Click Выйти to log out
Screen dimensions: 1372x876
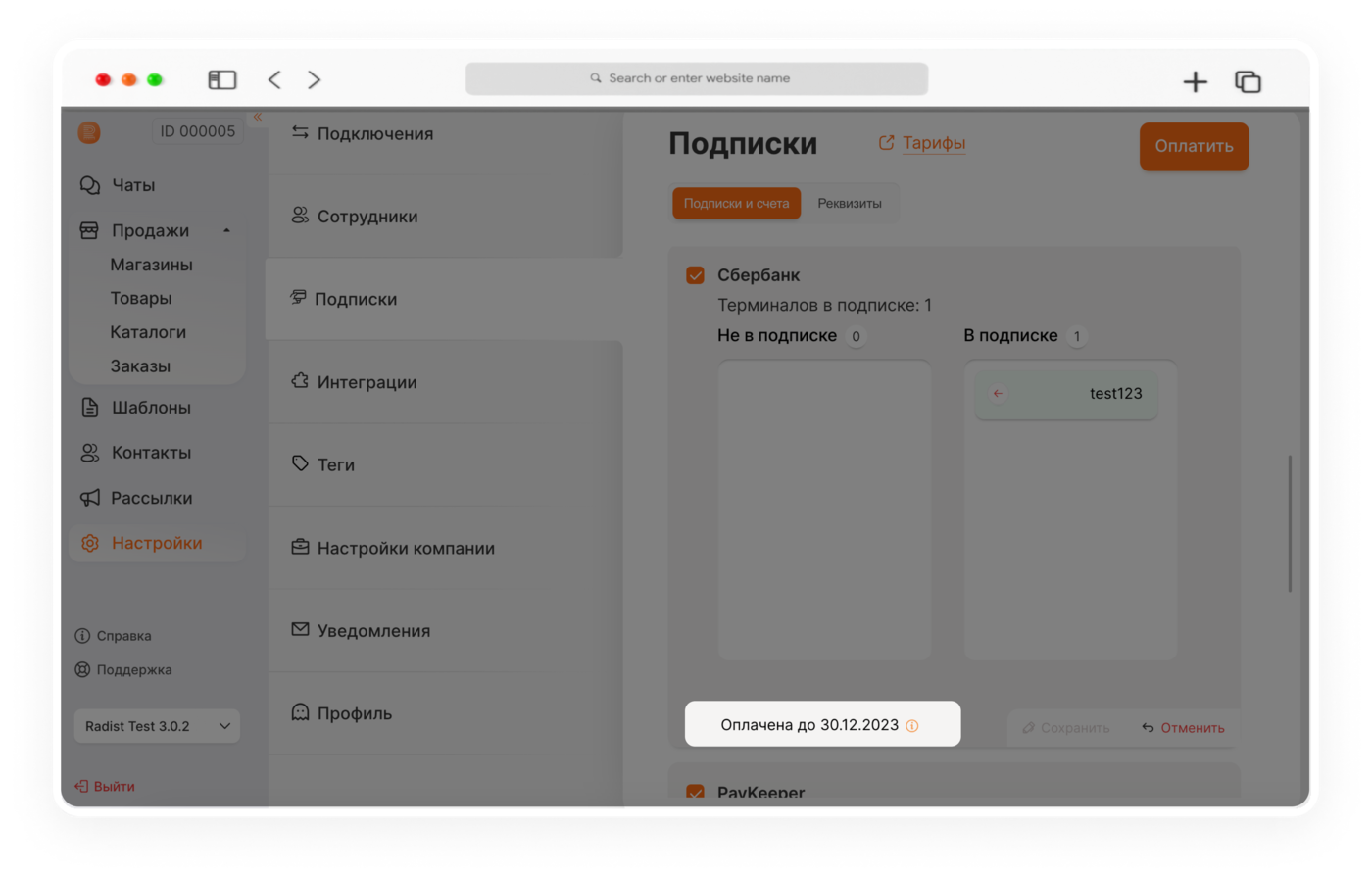click(x=105, y=786)
